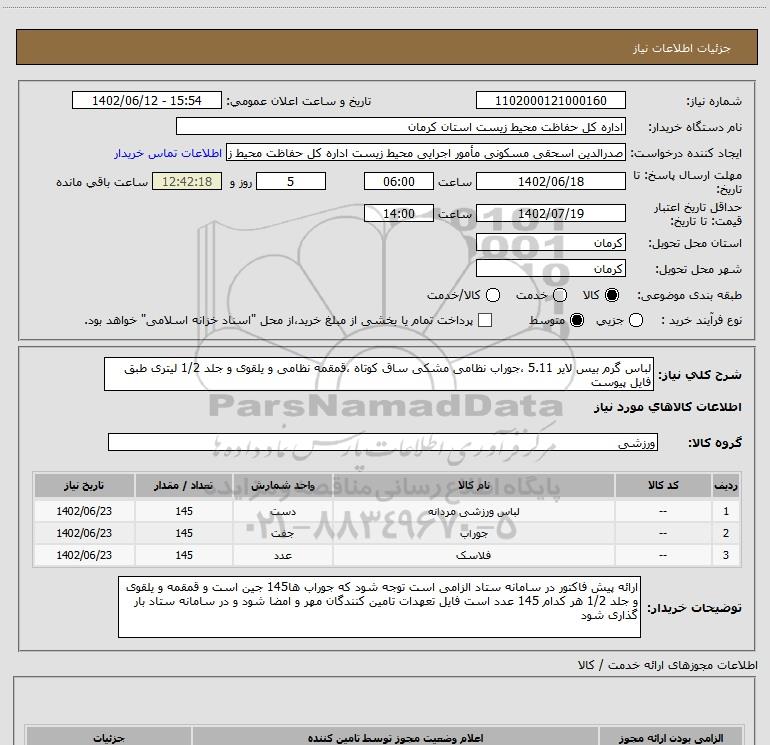Click the request creator name field

(x=426, y=153)
